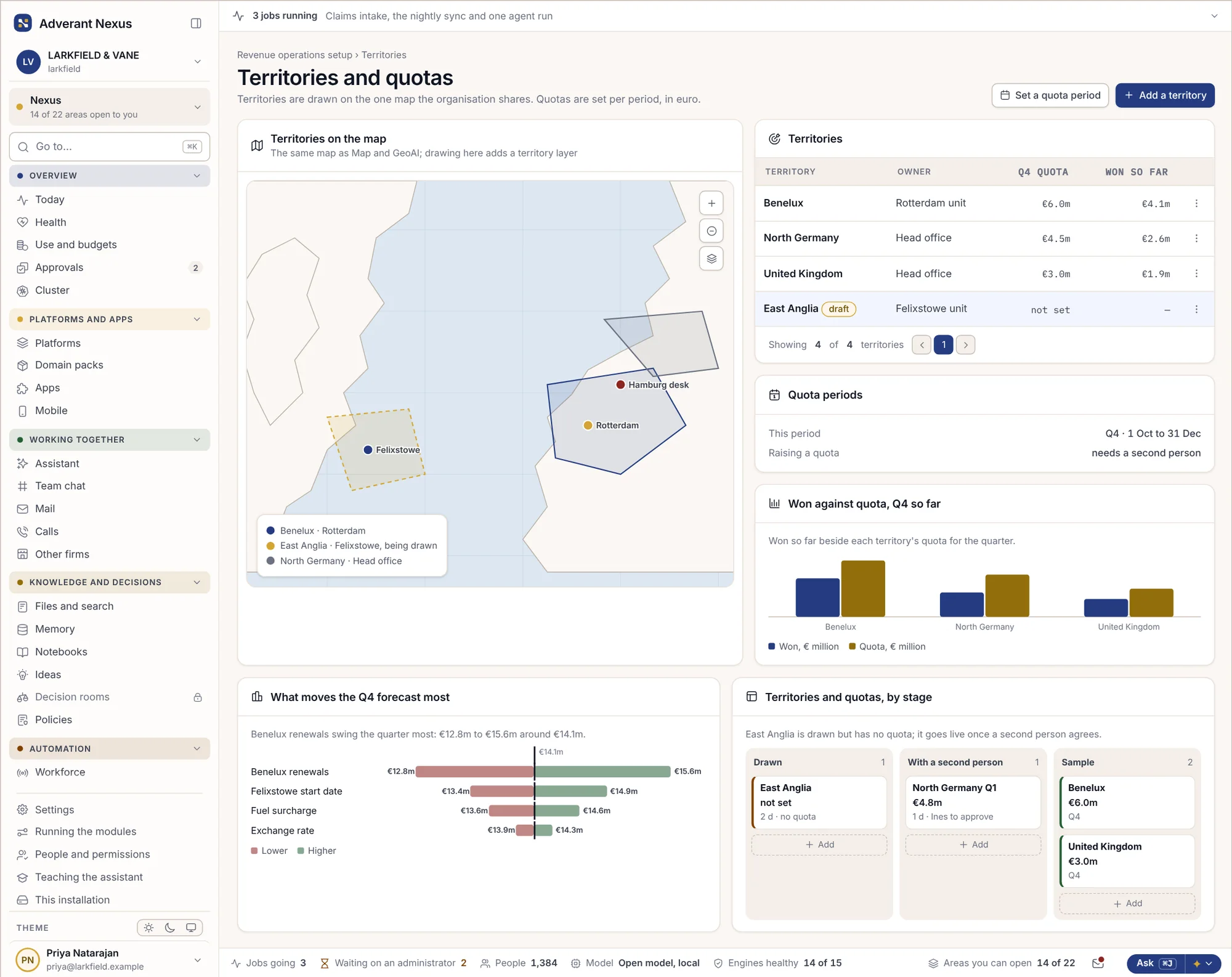Open the map layers control
1232x977 pixels.
tap(711, 259)
